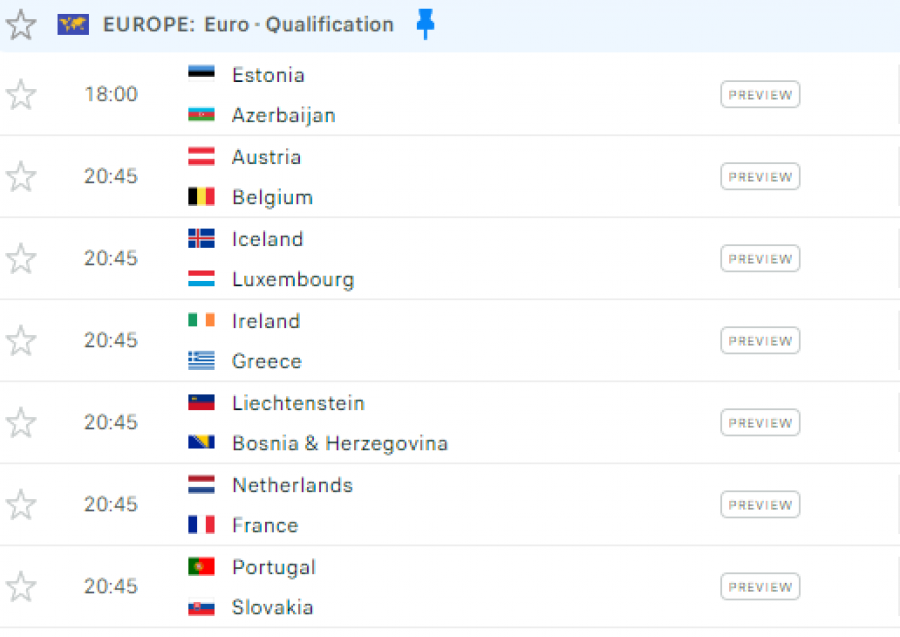Open preview for Estonia vs Azerbaijan

coord(760,95)
